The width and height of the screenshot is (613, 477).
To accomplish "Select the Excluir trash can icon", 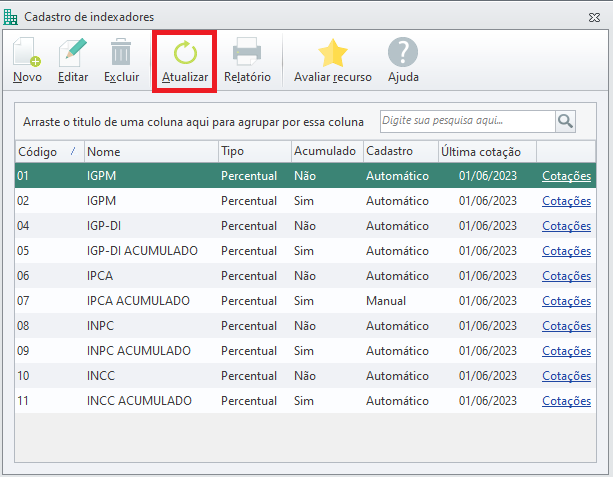I will 121,52.
